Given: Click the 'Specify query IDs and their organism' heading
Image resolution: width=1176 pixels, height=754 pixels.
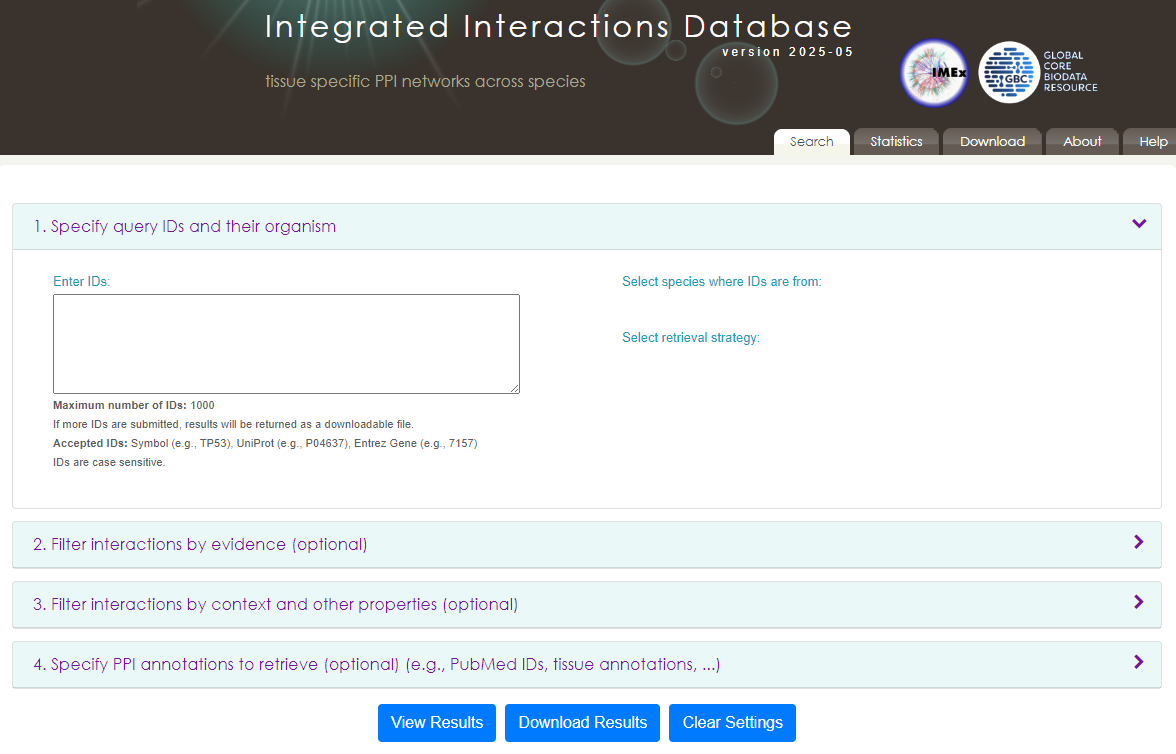Looking at the screenshot, I should point(185,227).
